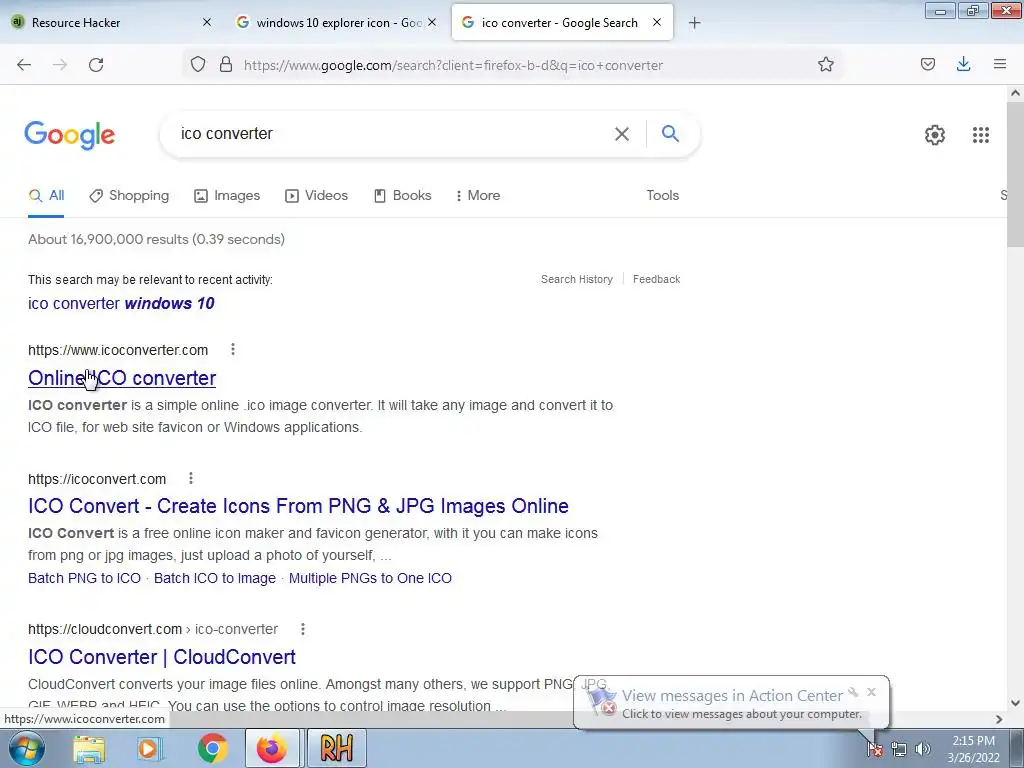Open a new browser tab
The image size is (1024, 768).
[694, 23]
